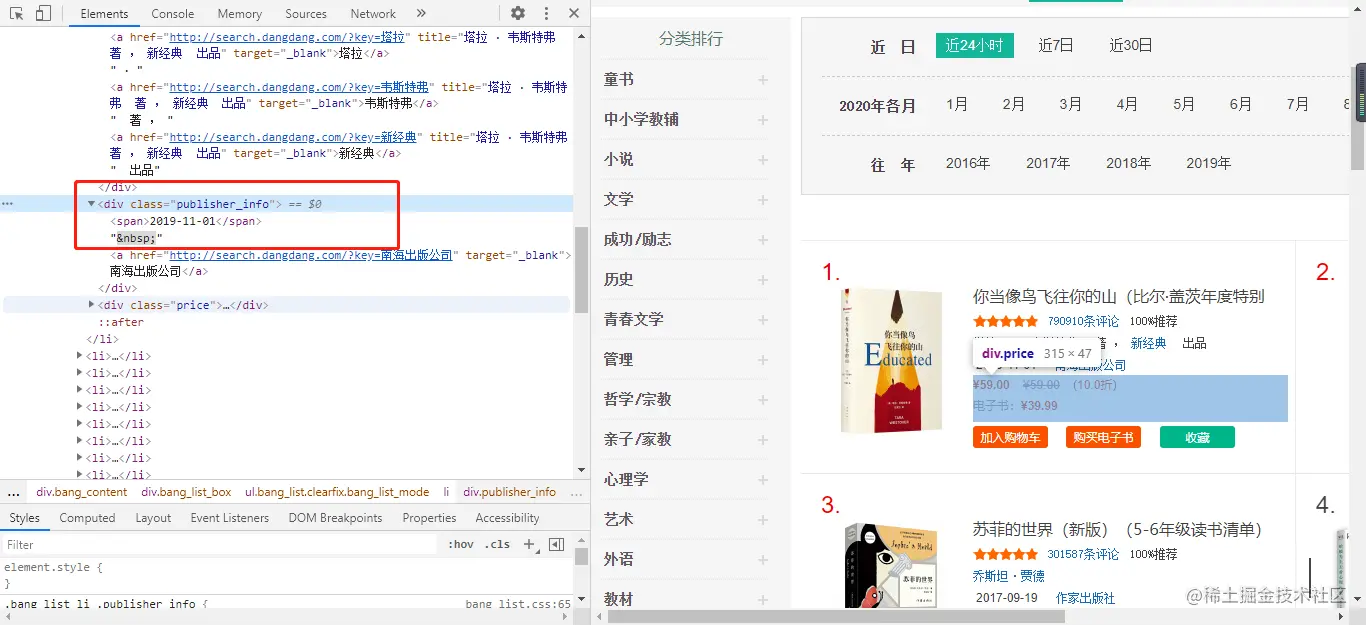Expand the 童书 category plus icon
1366x625 pixels.
point(763,80)
